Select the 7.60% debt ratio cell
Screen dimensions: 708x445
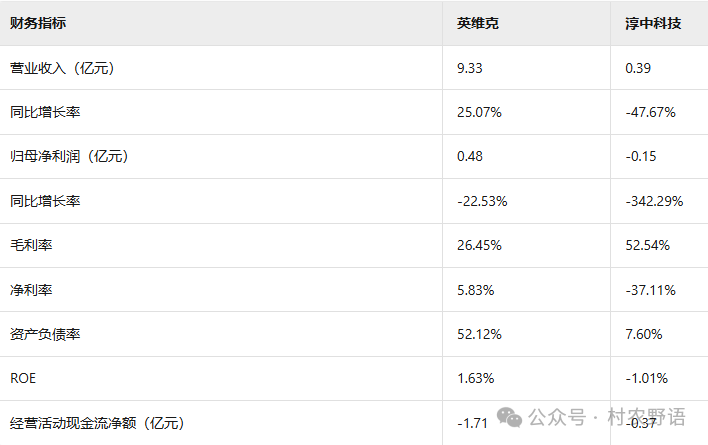pos(643,334)
